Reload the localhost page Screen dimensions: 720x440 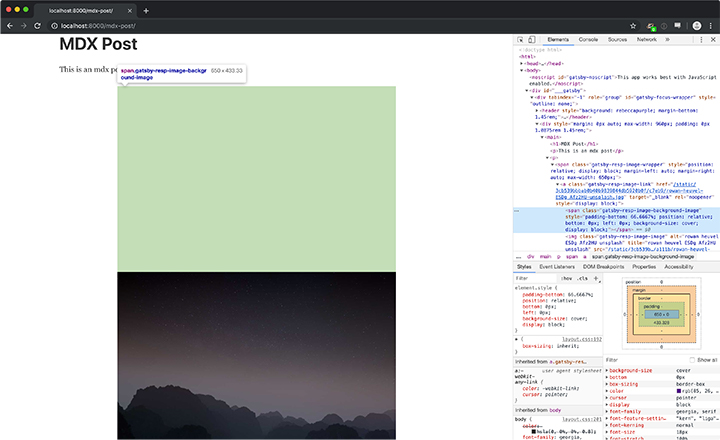tap(38, 26)
